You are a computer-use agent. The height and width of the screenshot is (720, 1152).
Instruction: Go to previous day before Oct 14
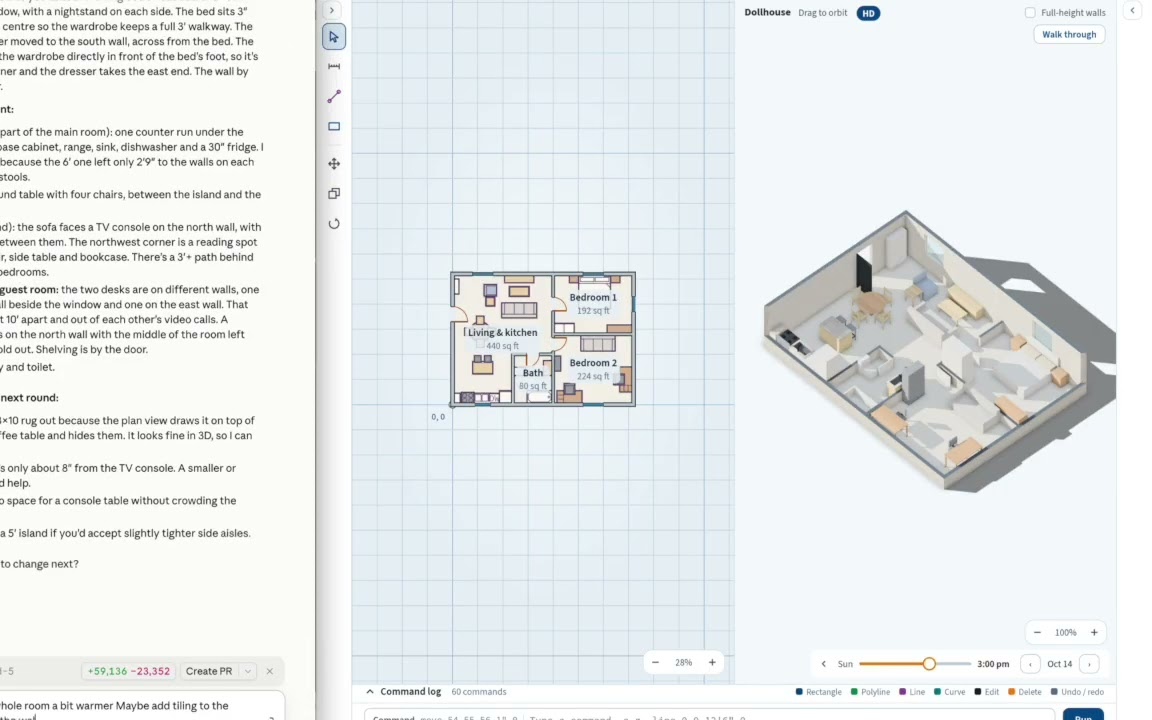[x=1030, y=664]
